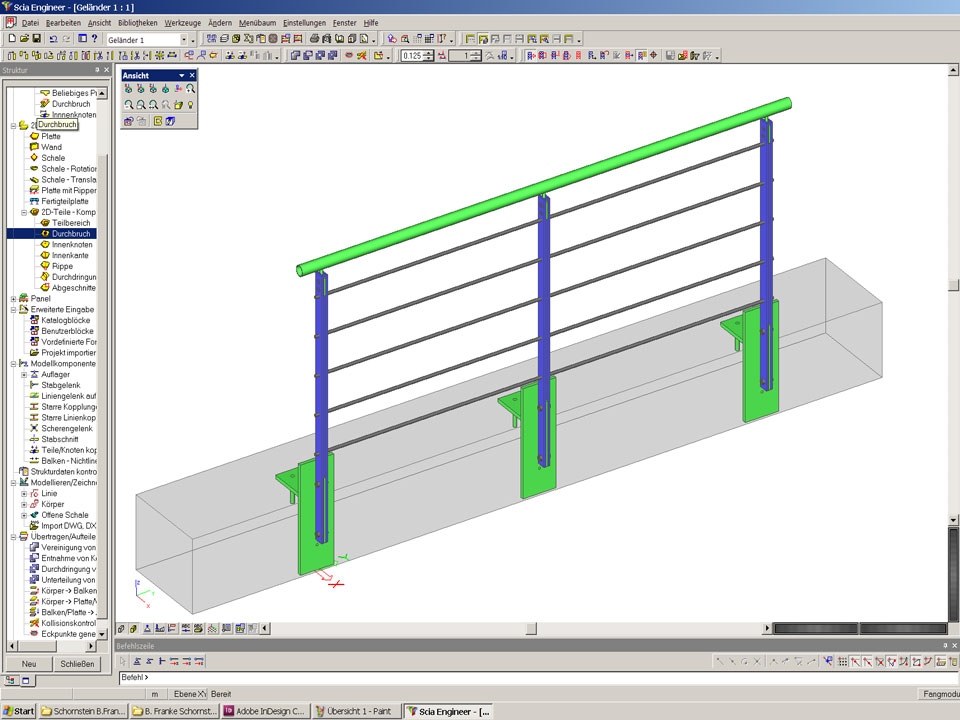Switch to Adobe InDesign in the taskbar

[x=264, y=711]
